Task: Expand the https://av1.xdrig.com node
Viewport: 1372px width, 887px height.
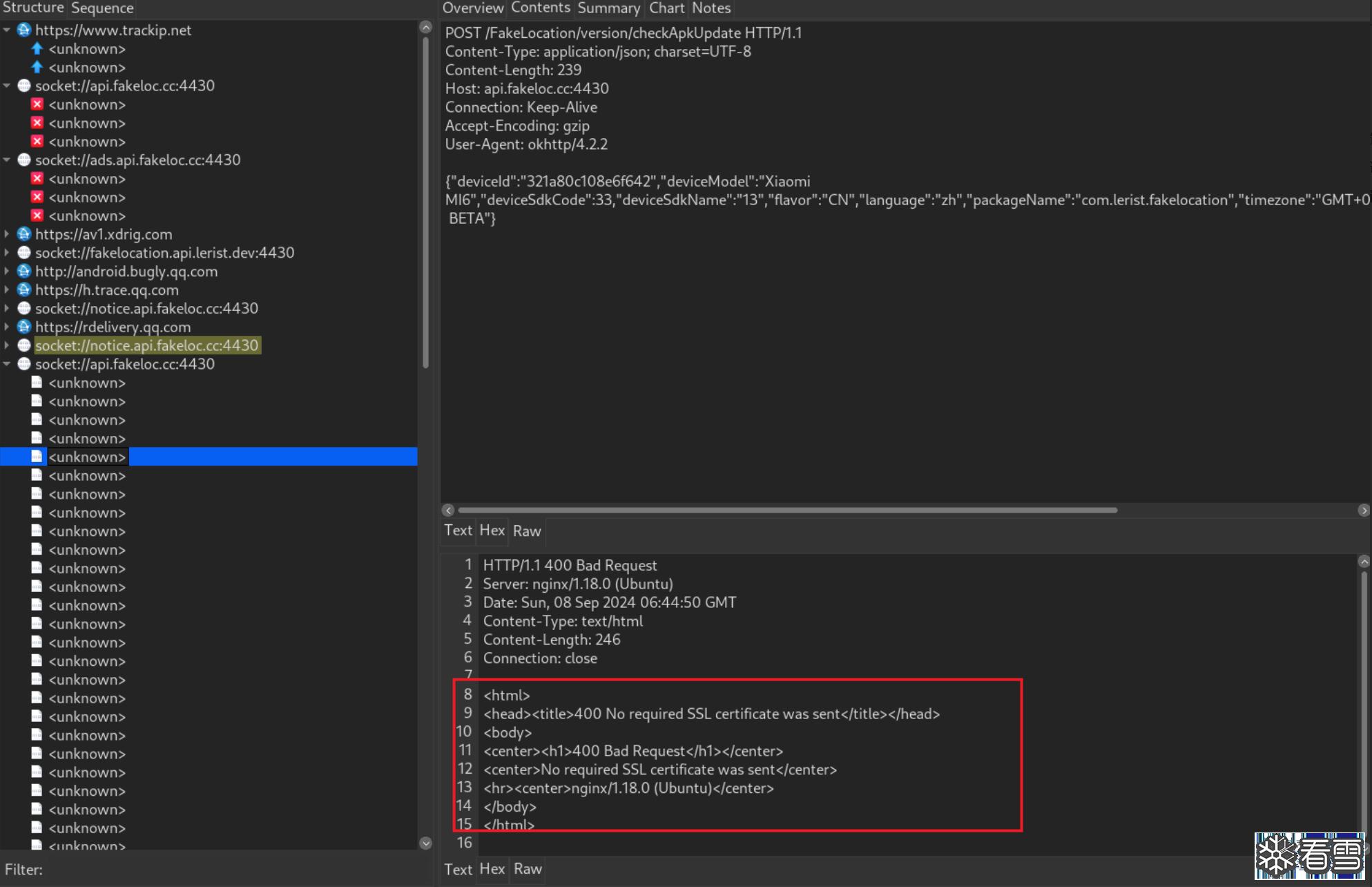Action: 7,234
